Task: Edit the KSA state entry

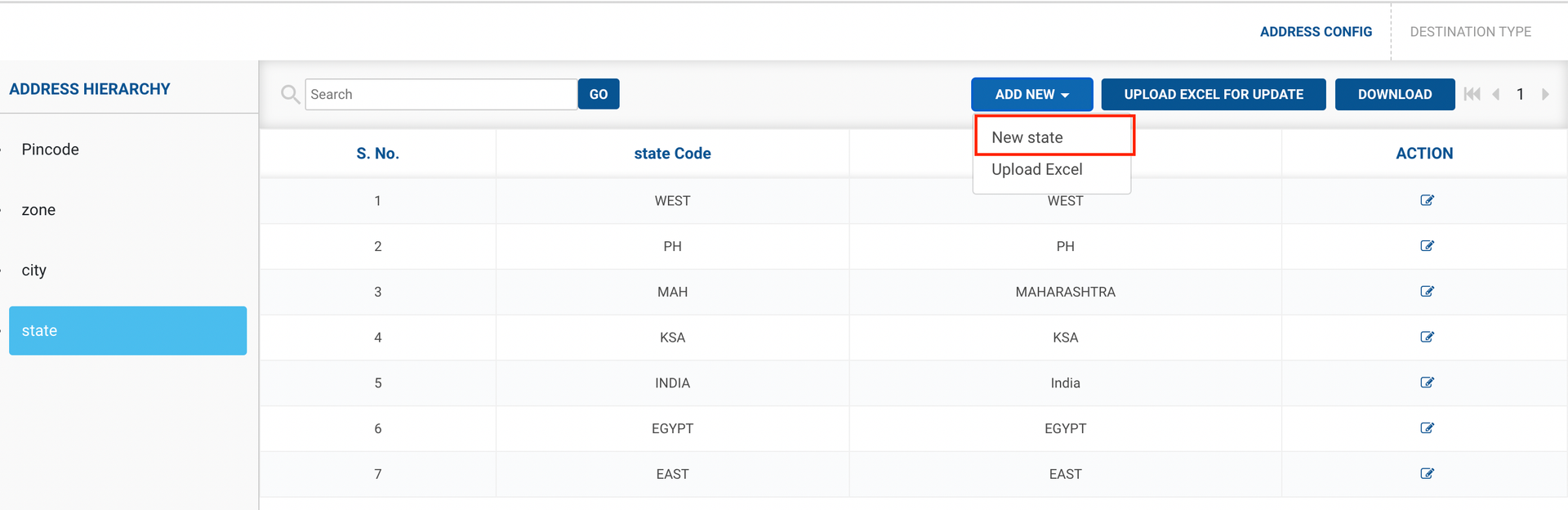Action: point(1427,337)
